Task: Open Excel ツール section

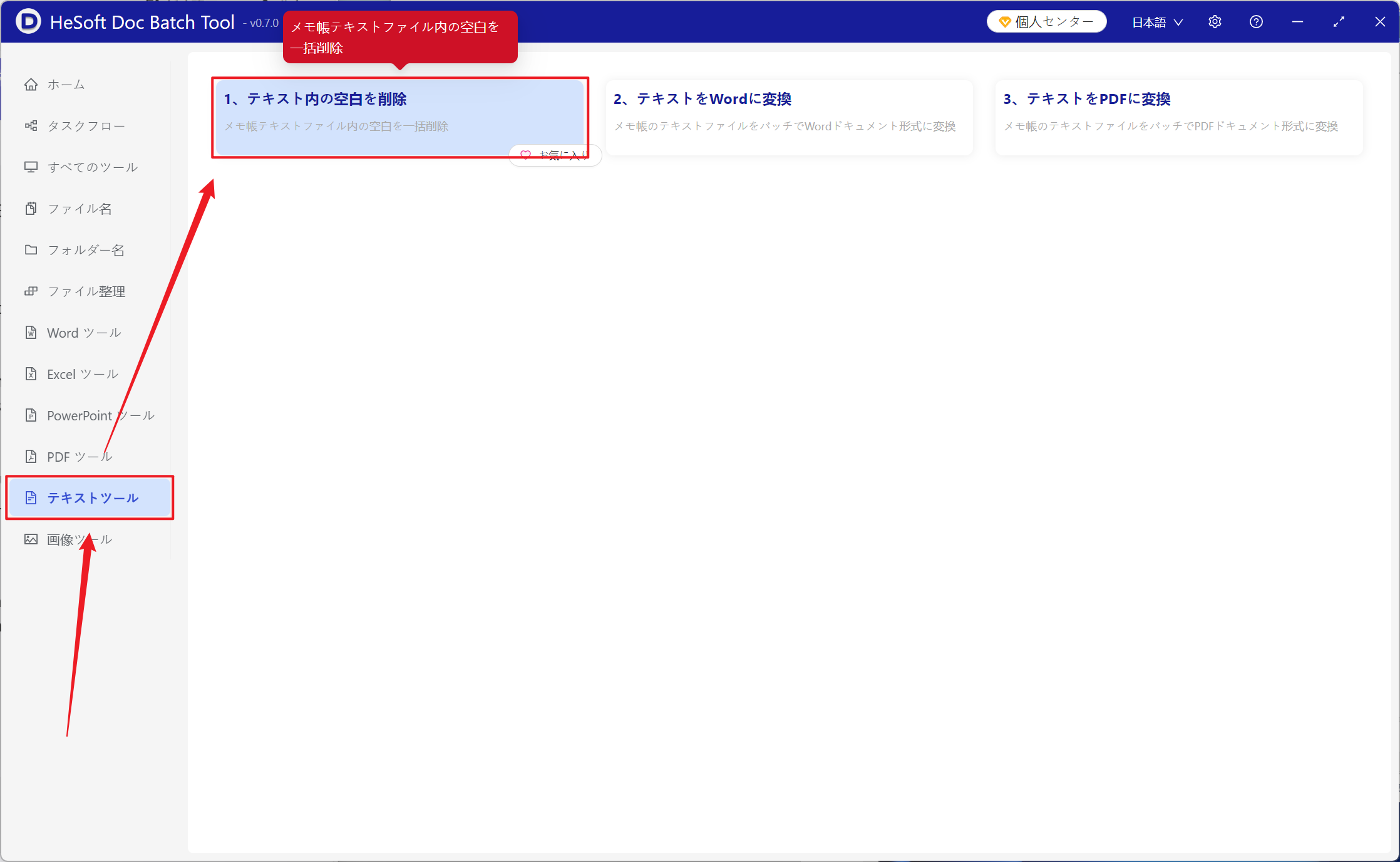Action: 88,374
